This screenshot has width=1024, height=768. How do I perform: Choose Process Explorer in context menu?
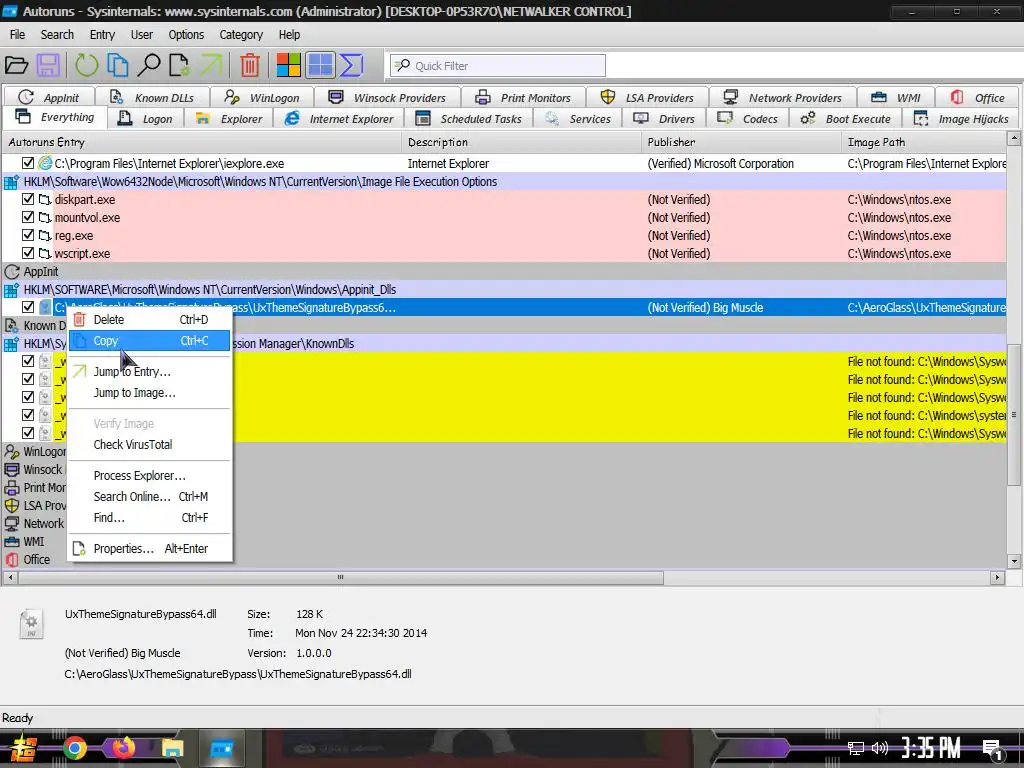click(x=150, y=475)
